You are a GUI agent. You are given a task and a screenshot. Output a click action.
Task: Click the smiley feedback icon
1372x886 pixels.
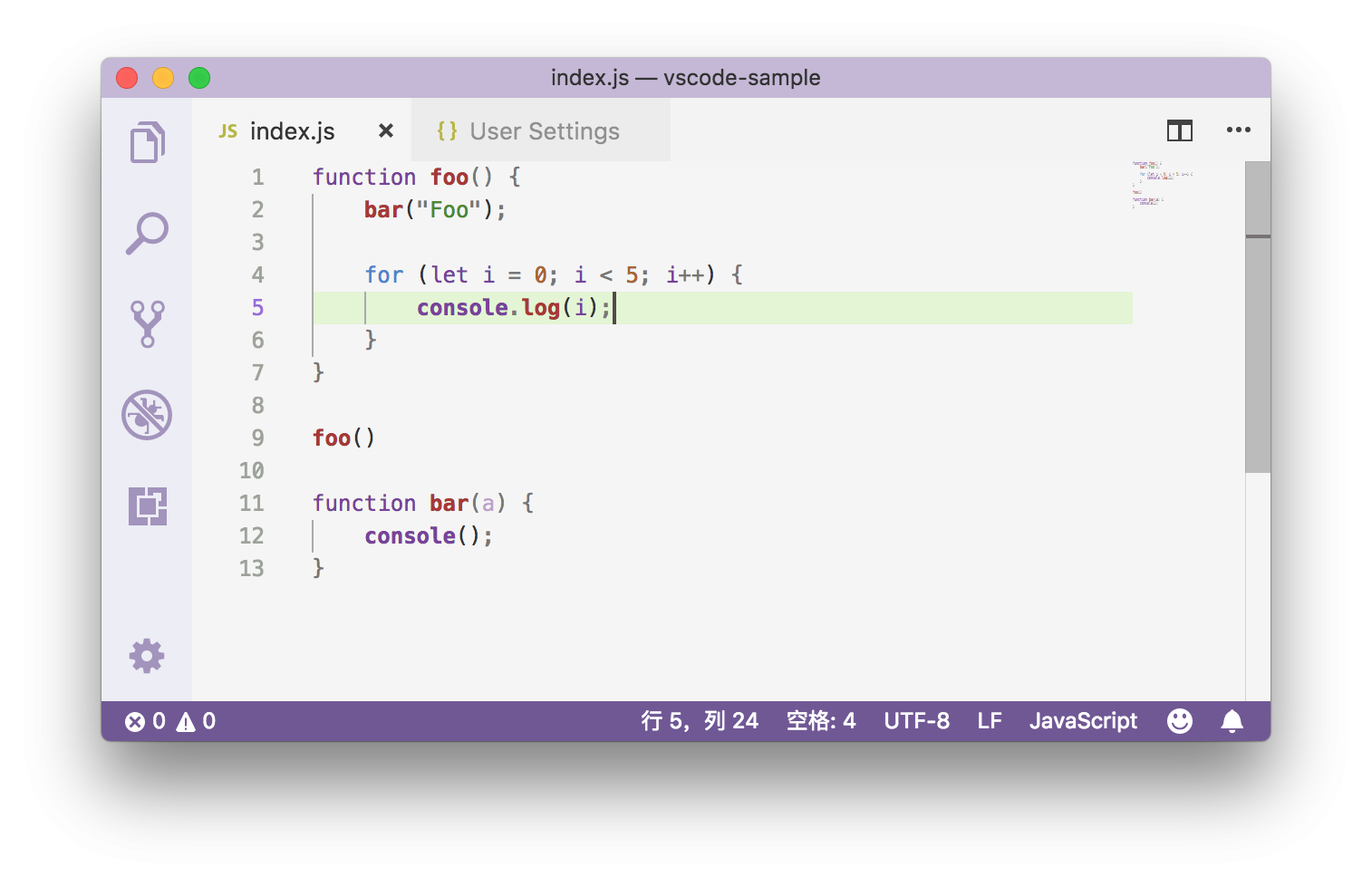click(x=1179, y=720)
